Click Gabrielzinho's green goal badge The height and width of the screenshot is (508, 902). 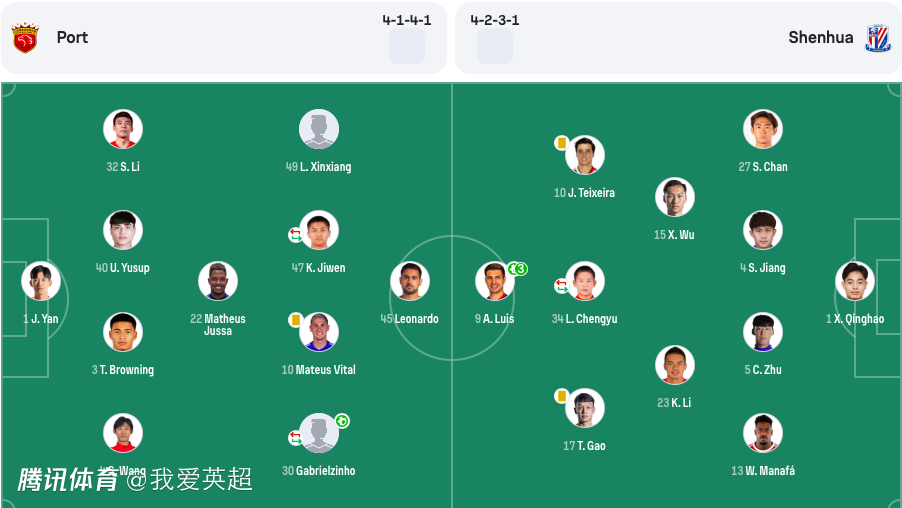342,421
